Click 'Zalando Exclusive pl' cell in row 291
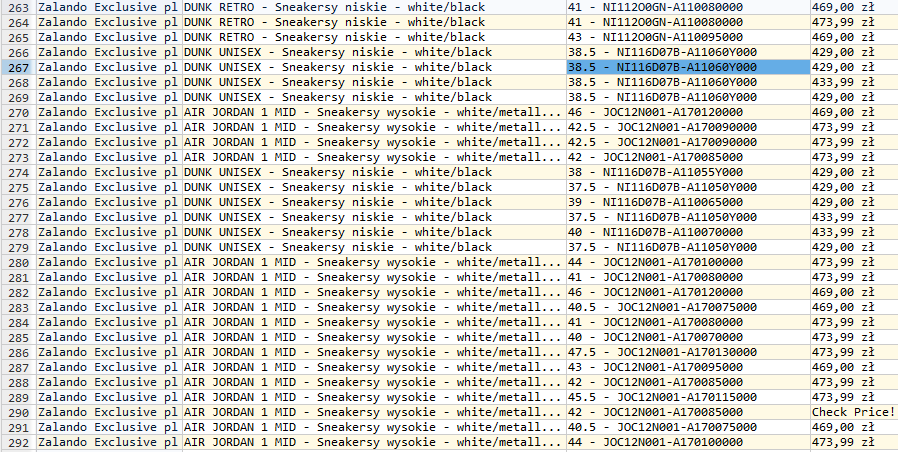 pyautogui.click(x=109, y=427)
